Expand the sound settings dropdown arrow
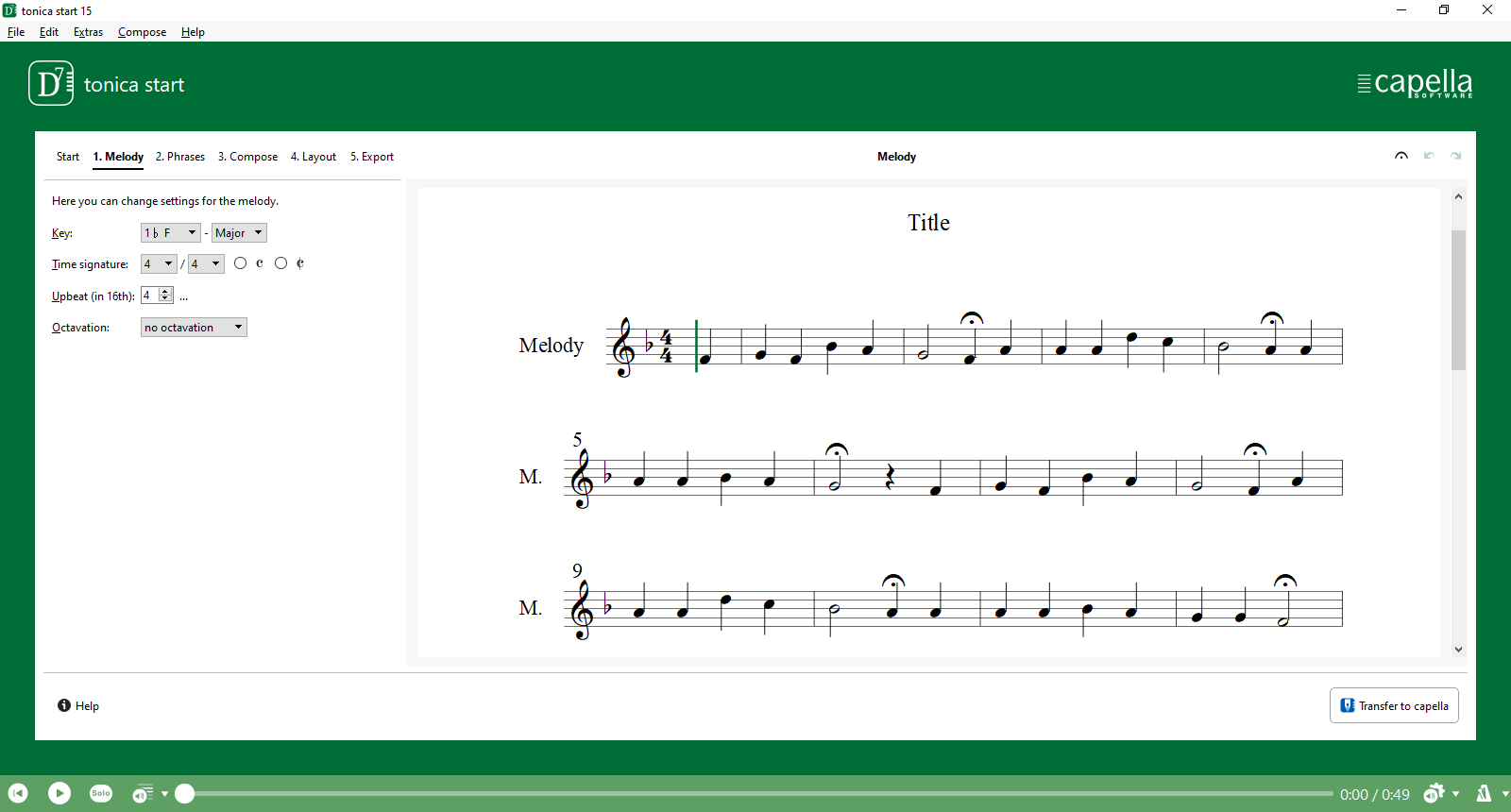1511x812 pixels. [1456, 794]
